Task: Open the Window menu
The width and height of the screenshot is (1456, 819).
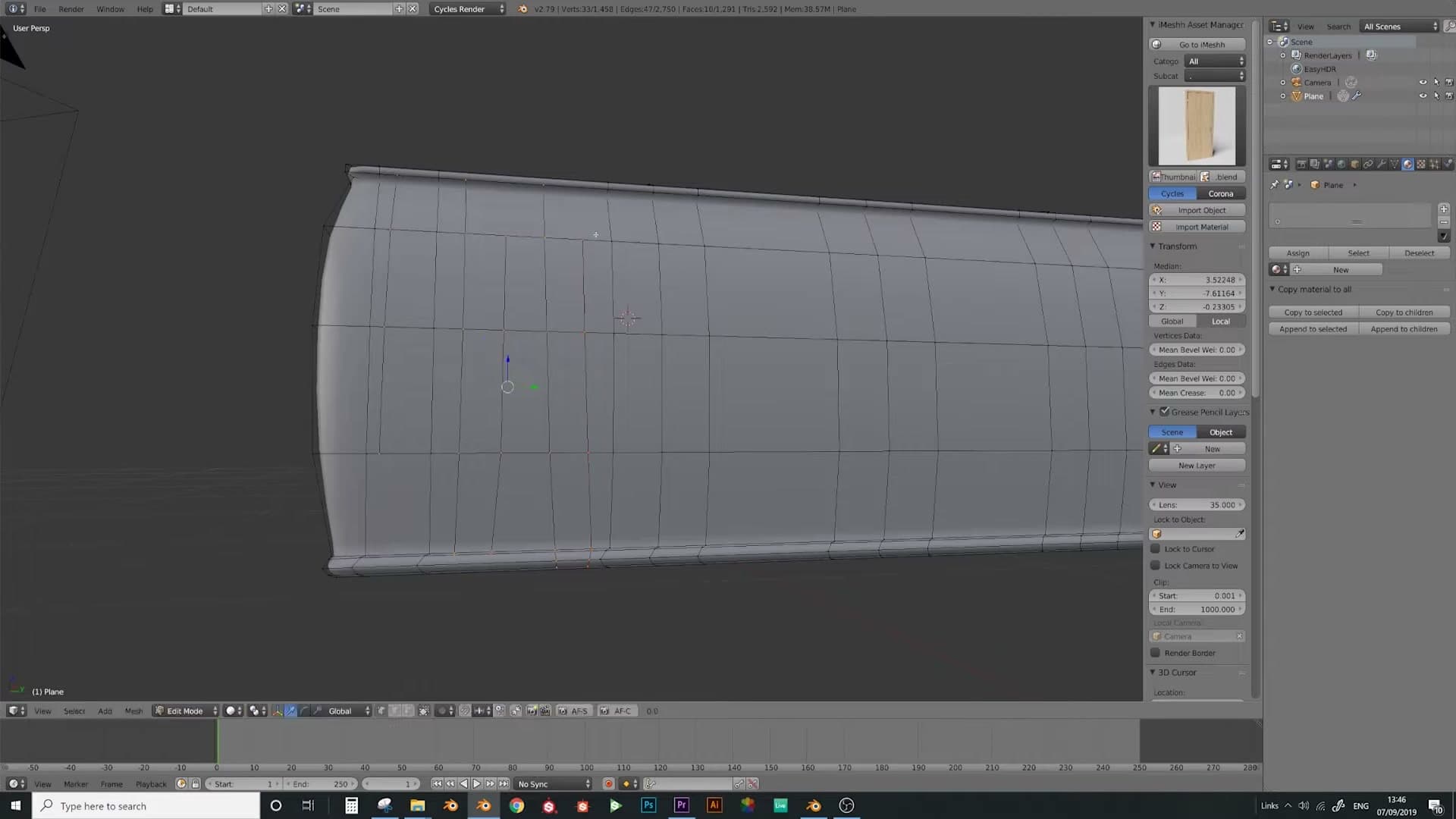Action: pyautogui.click(x=110, y=8)
